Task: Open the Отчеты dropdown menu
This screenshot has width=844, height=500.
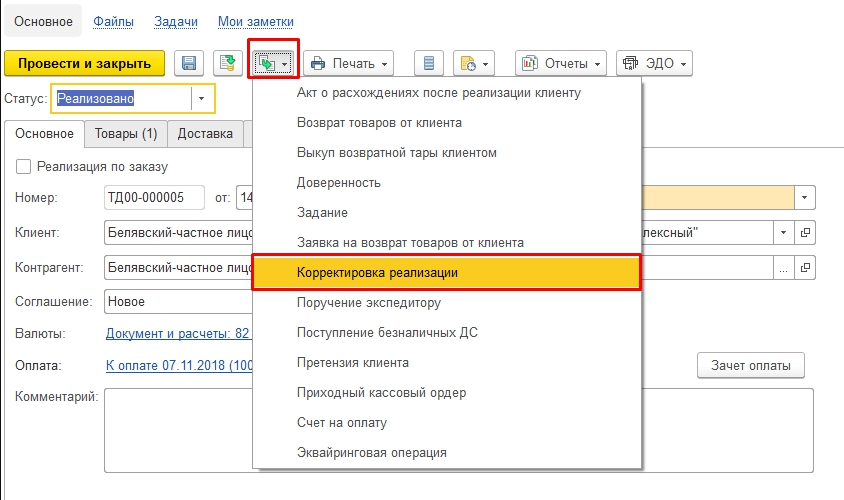Action: [x=561, y=63]
